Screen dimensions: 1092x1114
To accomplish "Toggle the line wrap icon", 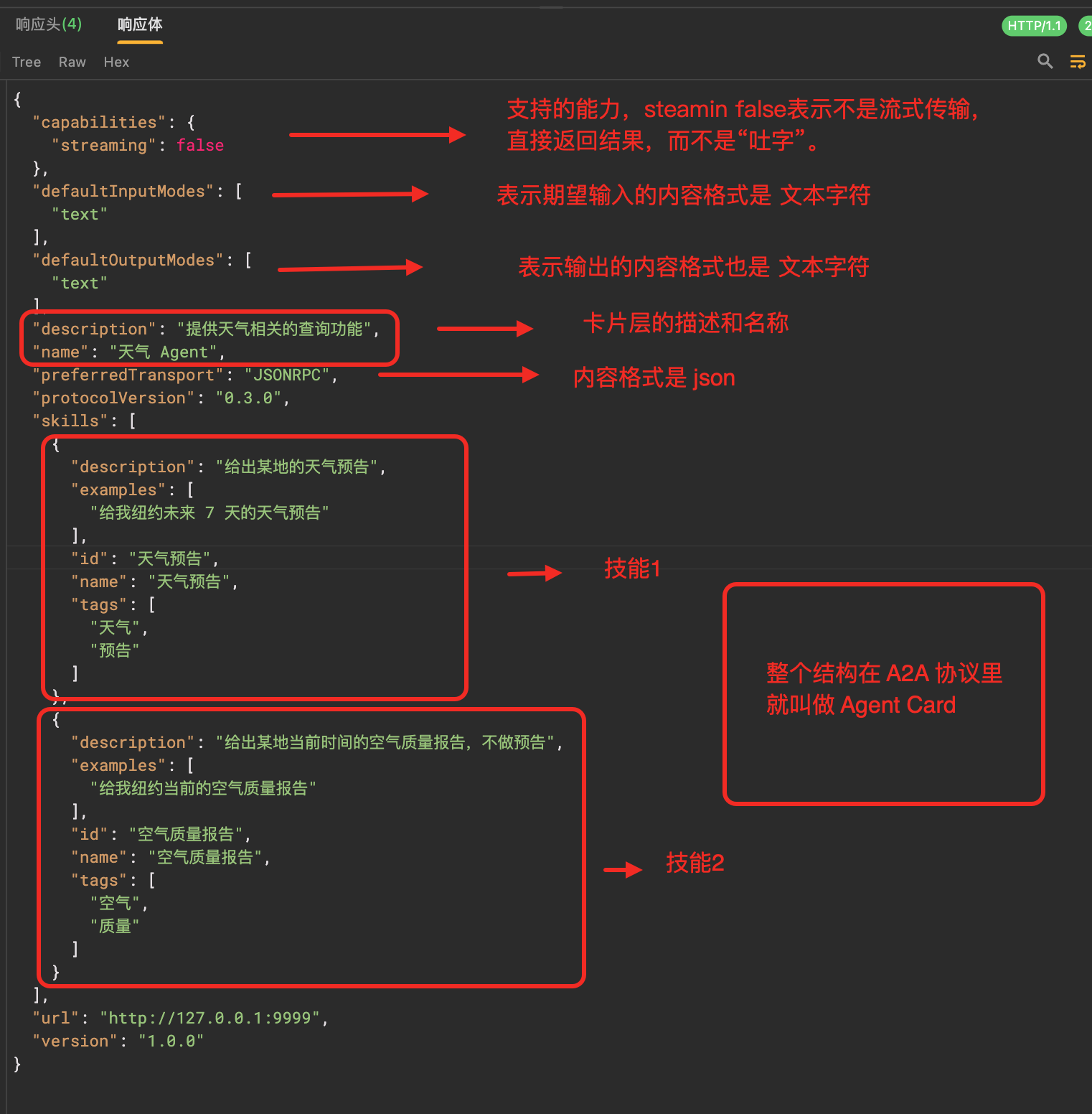I will 1077,62.
